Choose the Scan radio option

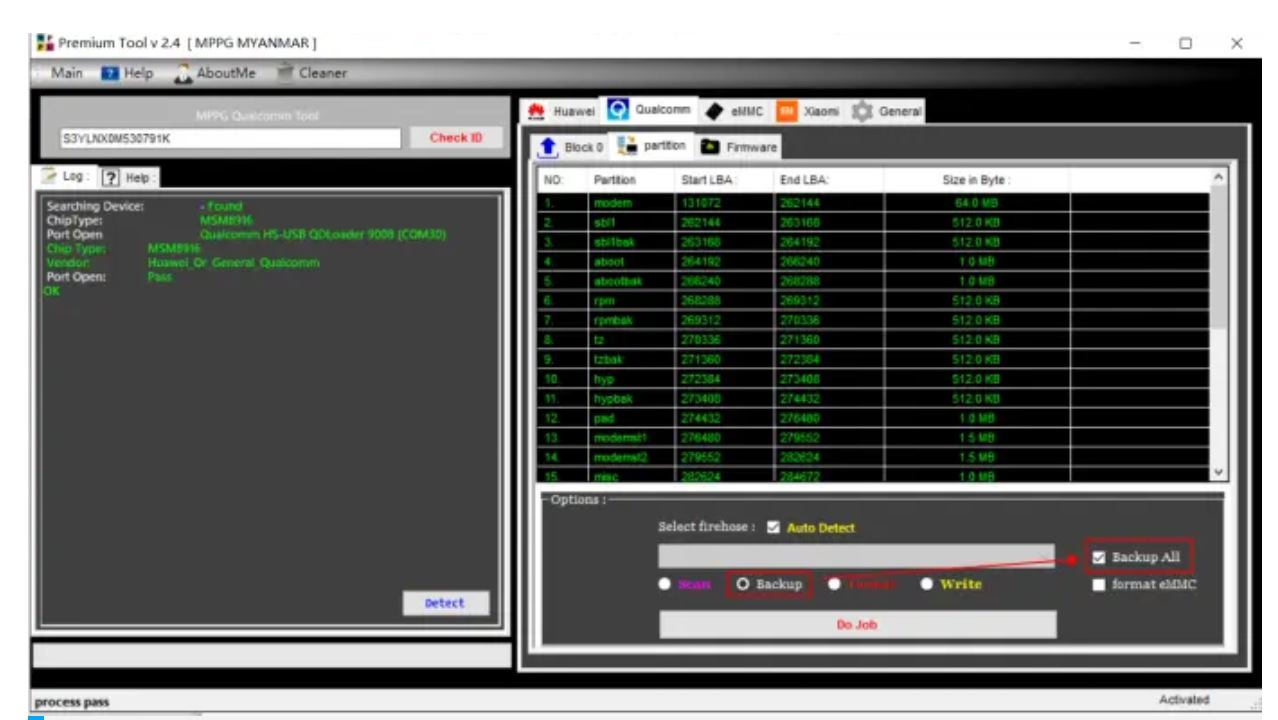pos(664,584)
